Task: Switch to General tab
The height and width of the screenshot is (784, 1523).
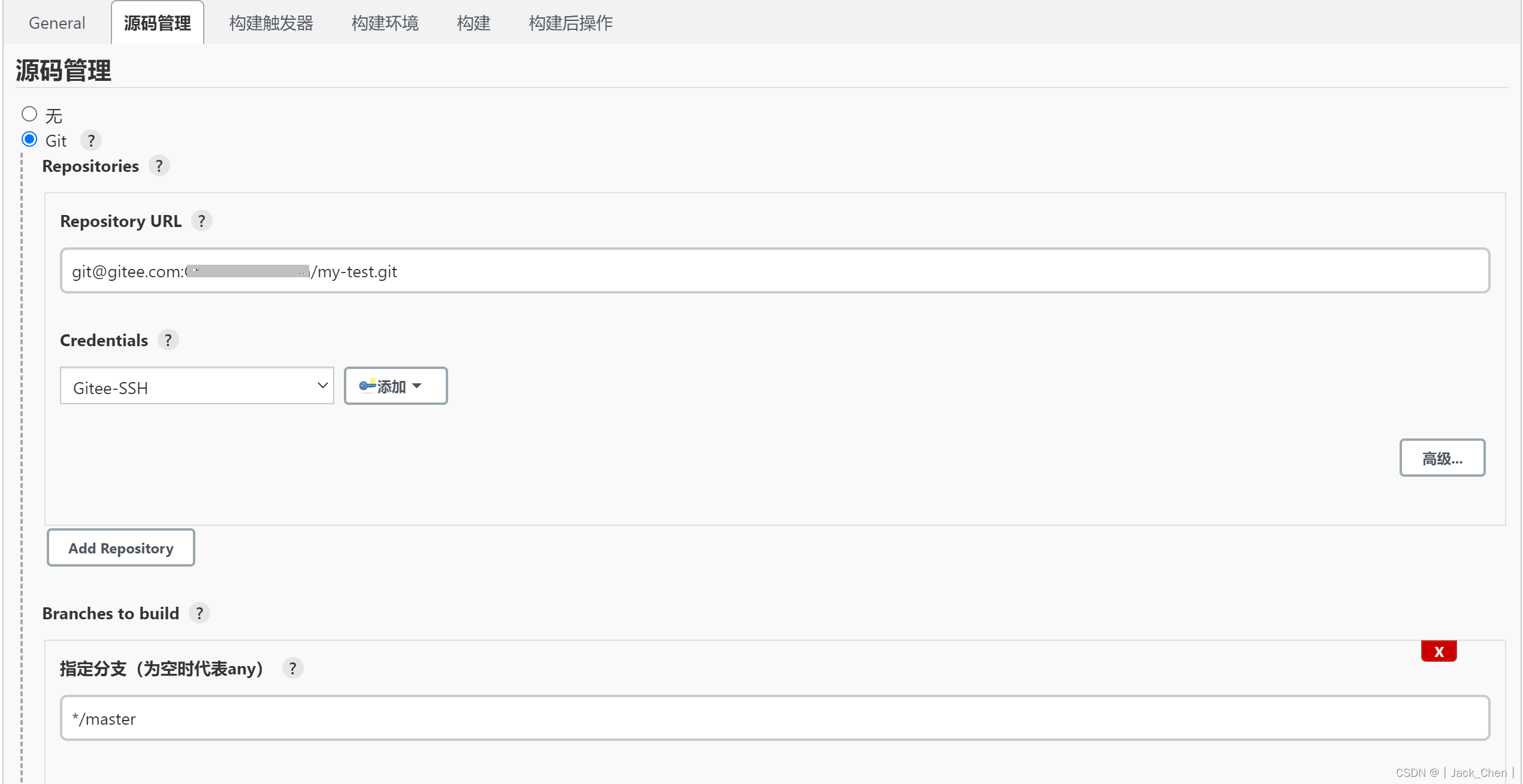Action: (57, 23)
